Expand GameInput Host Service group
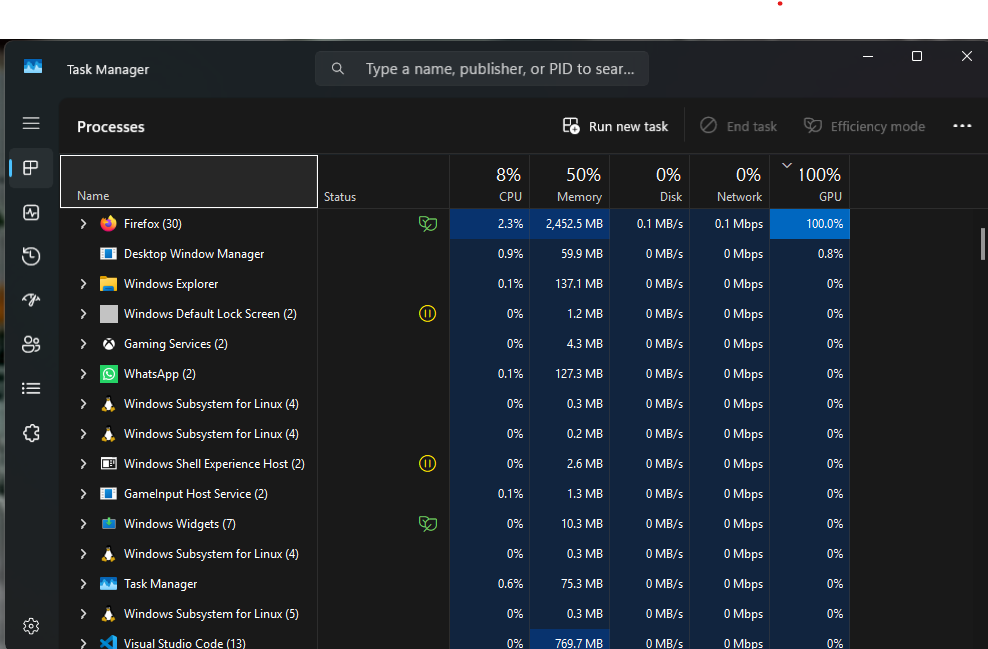Image resolution: width=988 pixels, height=649 pixels. click(83, 494)
